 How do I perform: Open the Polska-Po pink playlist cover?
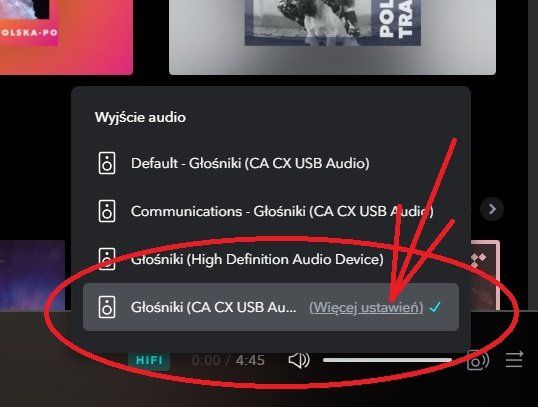click(x=66, y=37)
